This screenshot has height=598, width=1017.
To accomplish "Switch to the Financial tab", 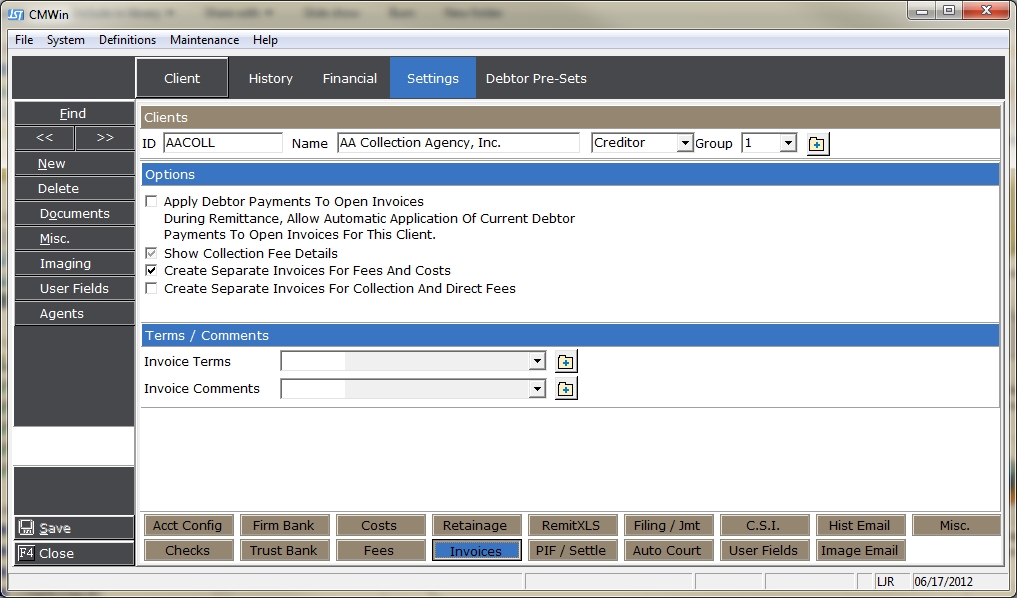I will click(349, 78).
